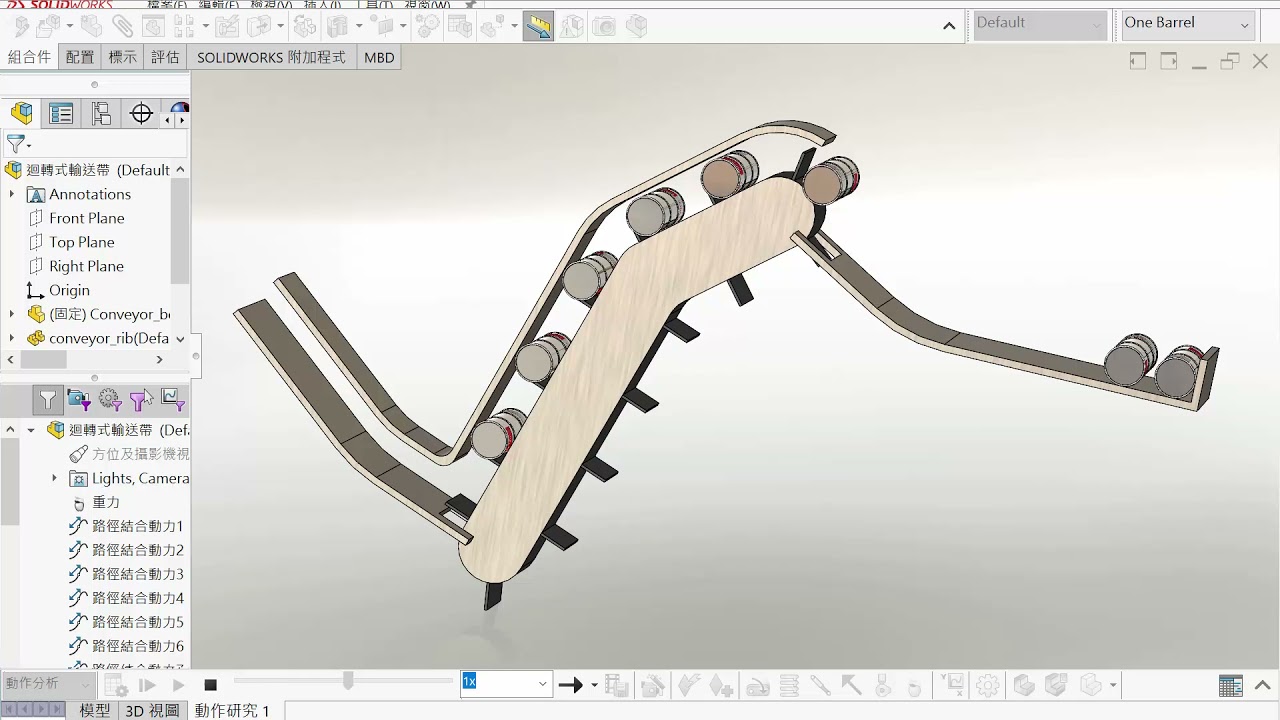Open the SOLIDWORKS 附加程式 tab

click(x=271, y=57)
